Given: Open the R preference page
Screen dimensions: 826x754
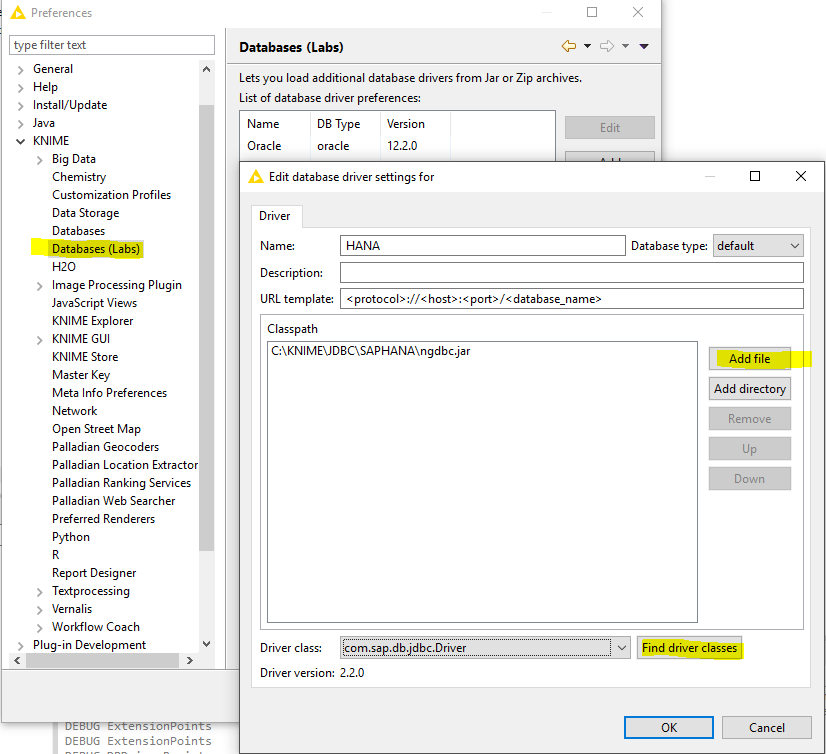Looking at the screenshot, I should click(56, 555).
